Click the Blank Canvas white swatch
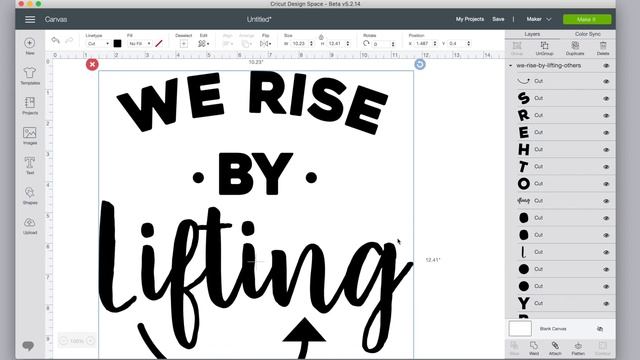Image resolution: width=640 pixels, height=360 pixels. coord(520,329)
